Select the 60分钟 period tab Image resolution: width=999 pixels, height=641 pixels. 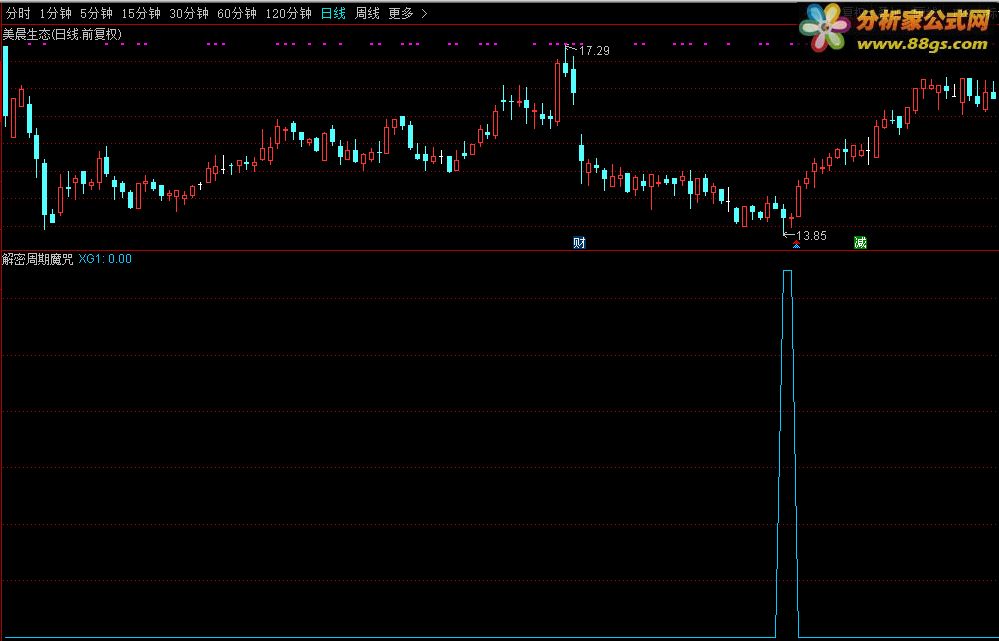point(236,13)
